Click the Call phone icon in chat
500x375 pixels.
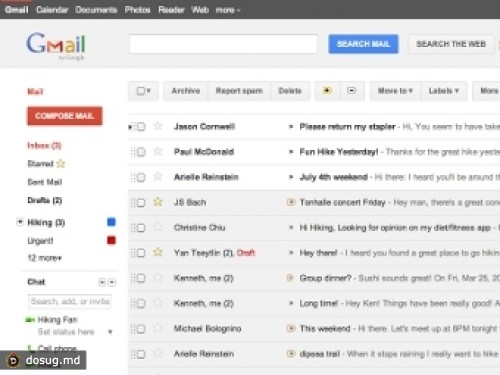(x=31, y=348)
